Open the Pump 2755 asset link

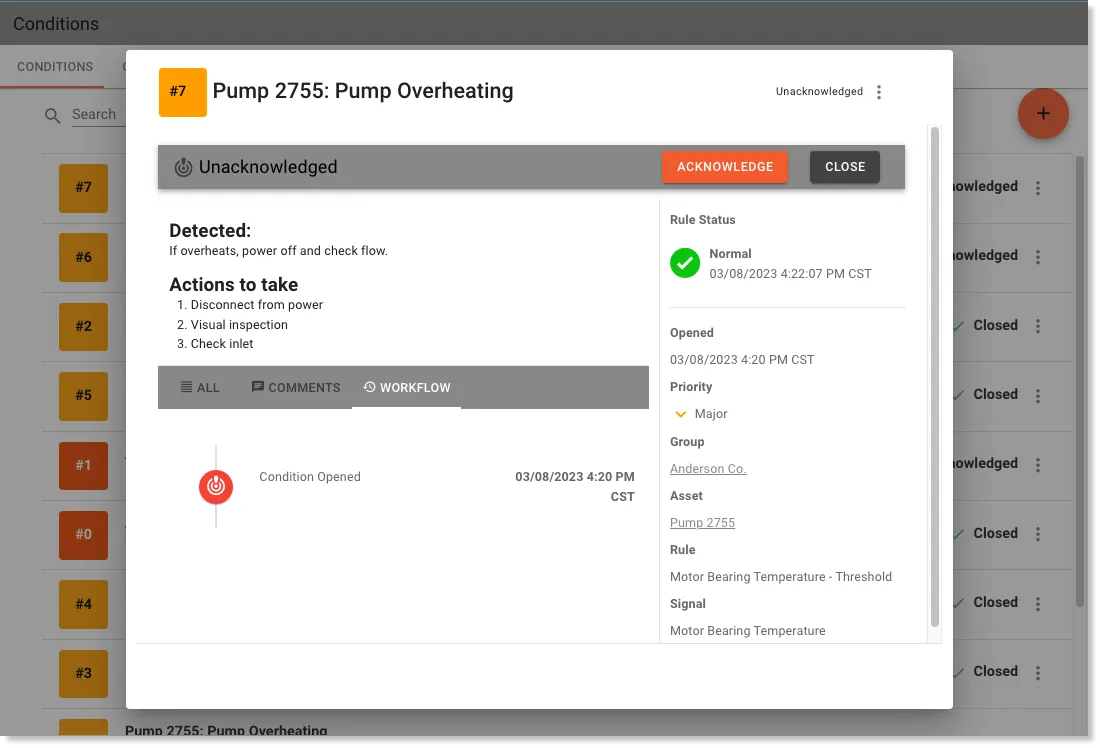tap(702, 523)
